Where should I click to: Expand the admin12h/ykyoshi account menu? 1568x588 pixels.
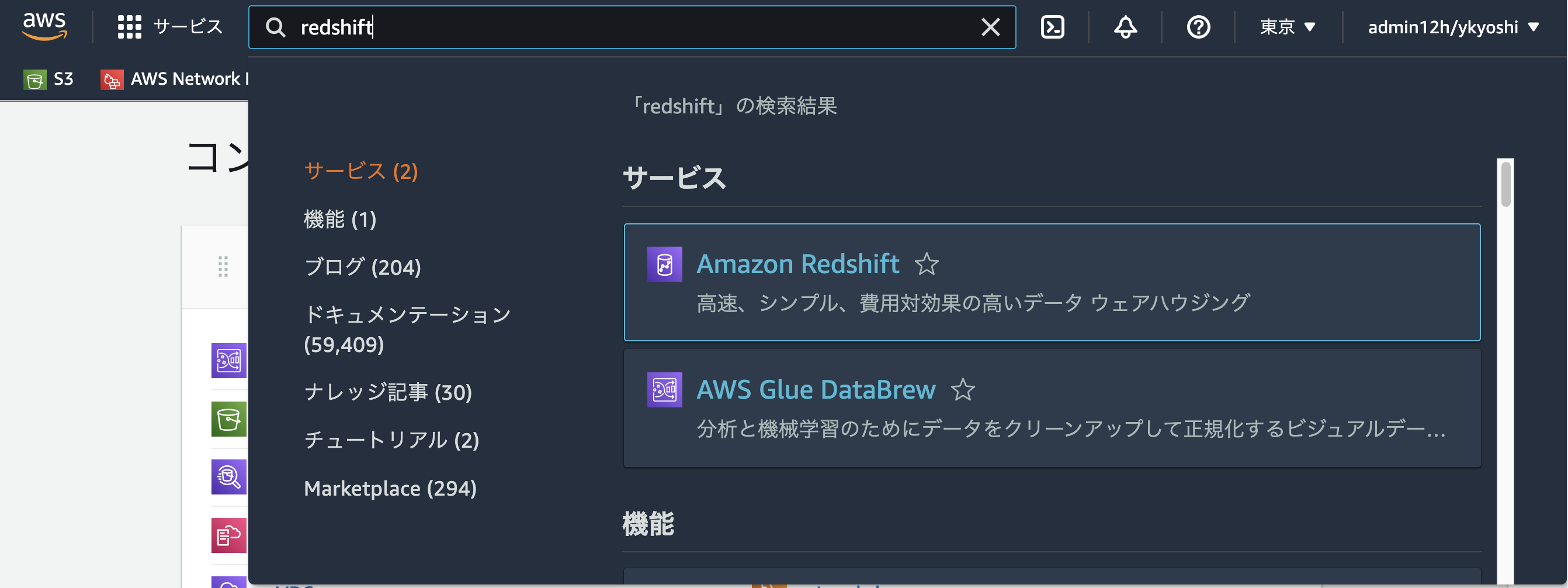pos(1453,27)
